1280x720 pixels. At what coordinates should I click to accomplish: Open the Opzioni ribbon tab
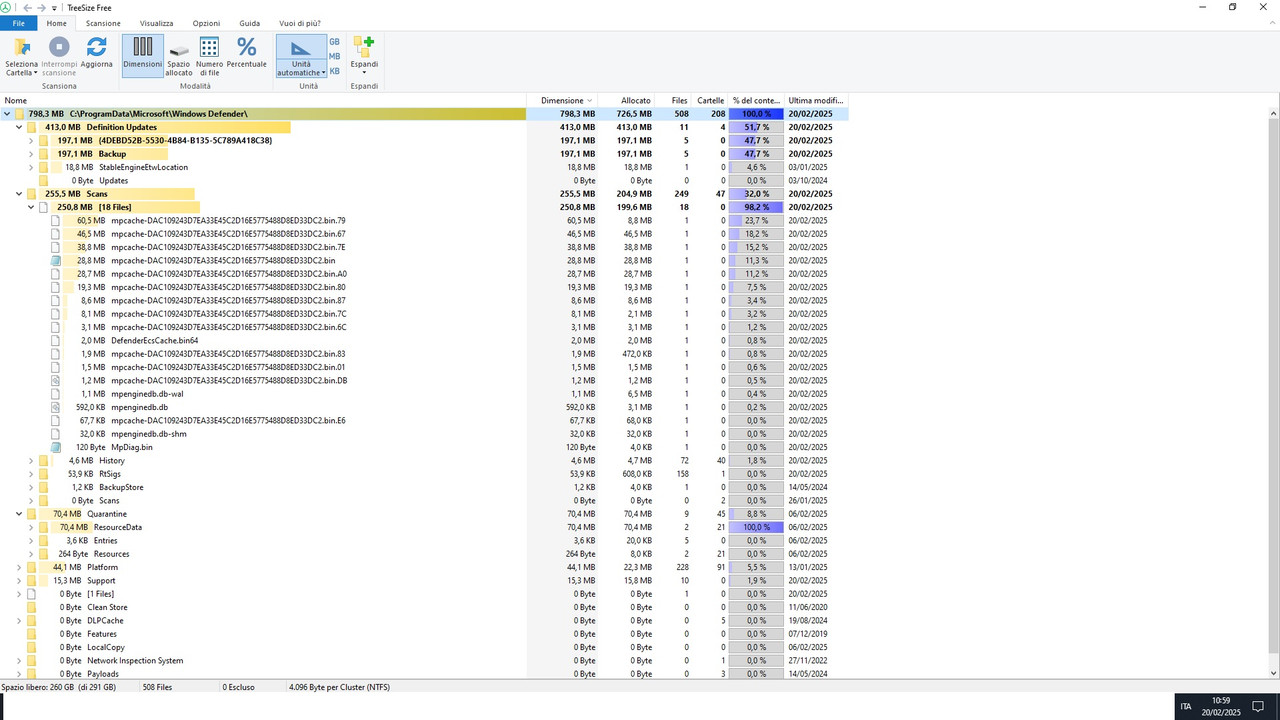click(x=206, y=23)
